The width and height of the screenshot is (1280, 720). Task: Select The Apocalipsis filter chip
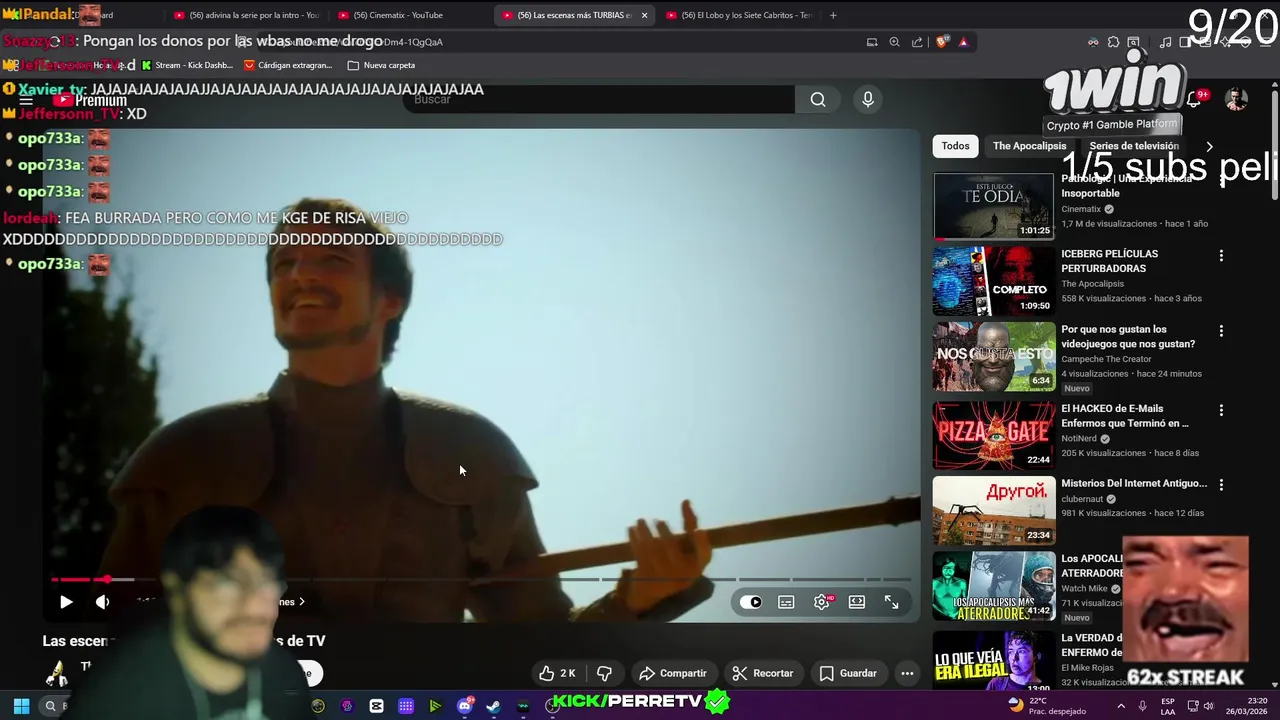coord(1029,146)
